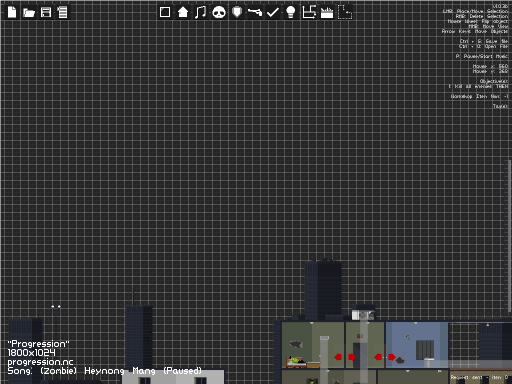512x384 pixels.
Task: Create a new level file
Action: pos(12,12)
